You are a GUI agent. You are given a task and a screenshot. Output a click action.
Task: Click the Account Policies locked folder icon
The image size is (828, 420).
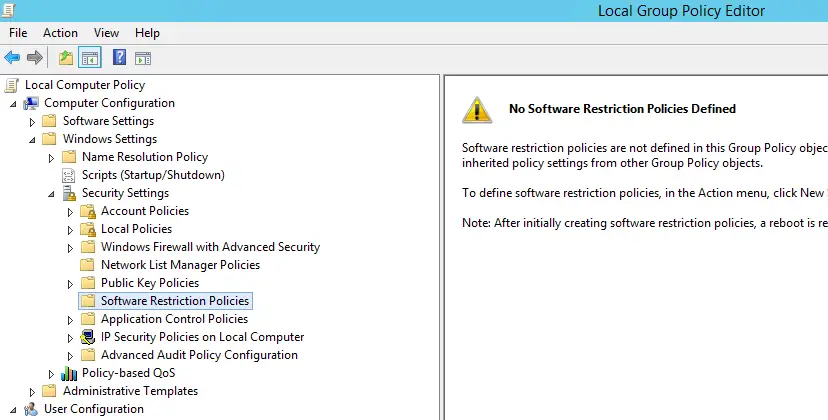[x=88, y=211]
